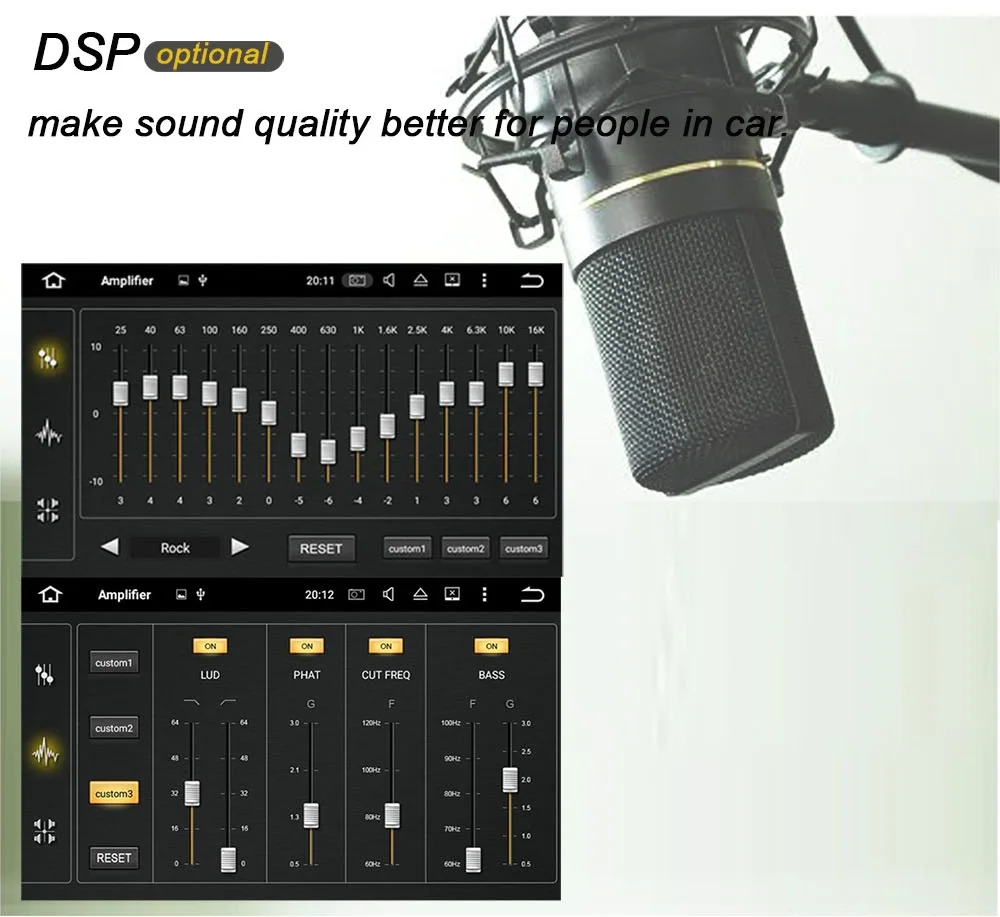Tap the close-screen box icon in the lower status bar

452,594
